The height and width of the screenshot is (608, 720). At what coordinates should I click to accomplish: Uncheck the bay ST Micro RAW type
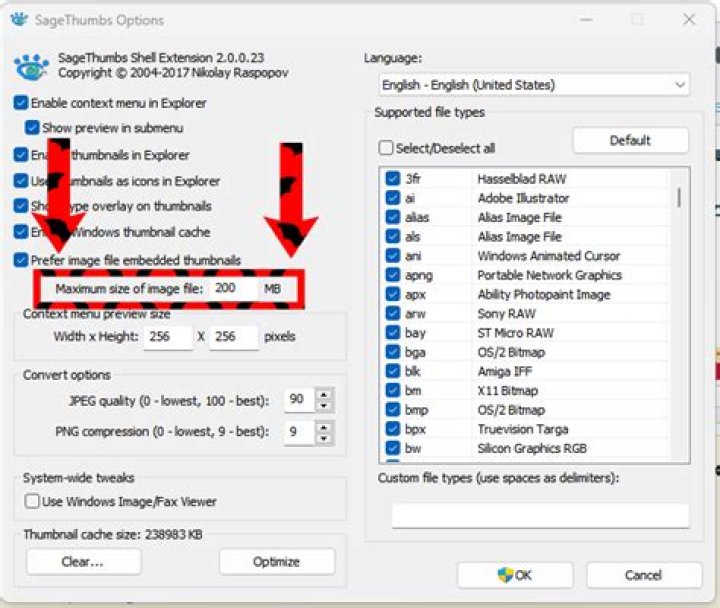point(393,332)
